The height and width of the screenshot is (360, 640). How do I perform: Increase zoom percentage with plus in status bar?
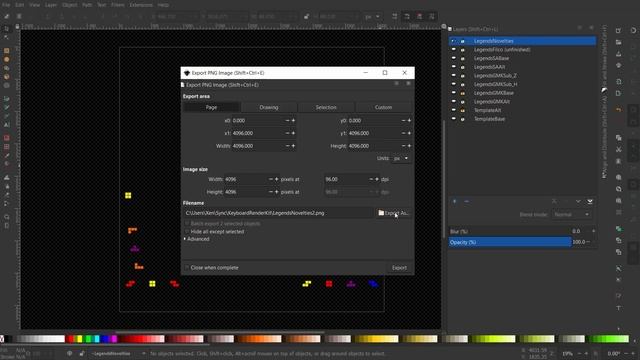[x=587, y=353]
